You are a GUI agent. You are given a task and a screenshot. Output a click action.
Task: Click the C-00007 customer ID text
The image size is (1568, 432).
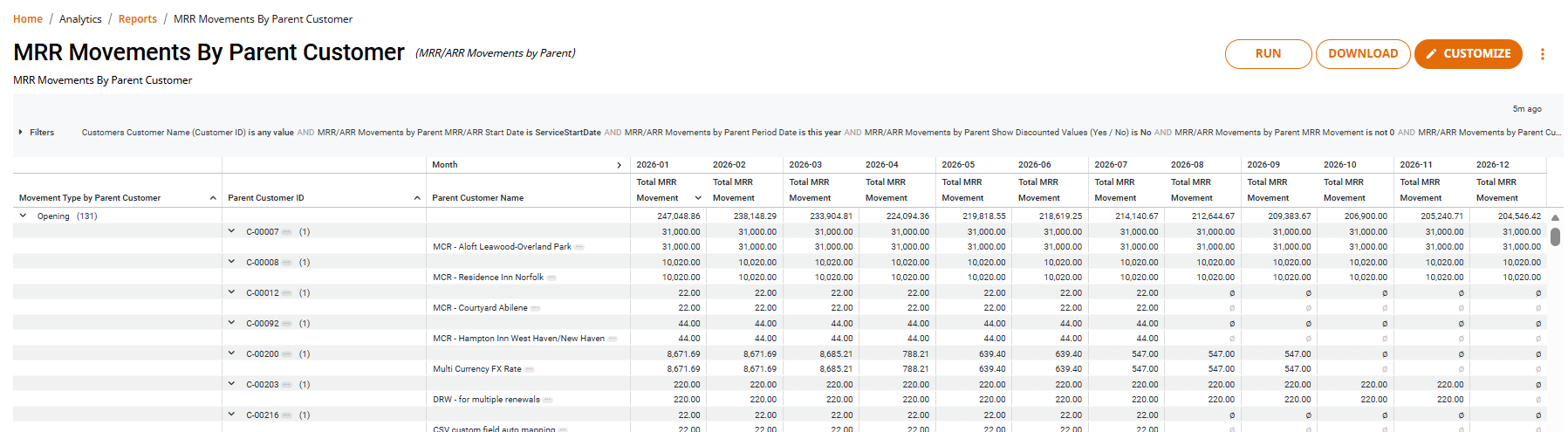coord(263,232)
